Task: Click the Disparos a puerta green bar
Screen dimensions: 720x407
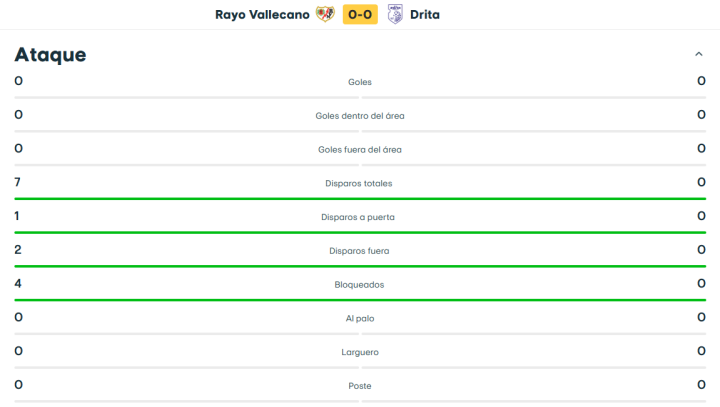Action: tap(360, 232)
